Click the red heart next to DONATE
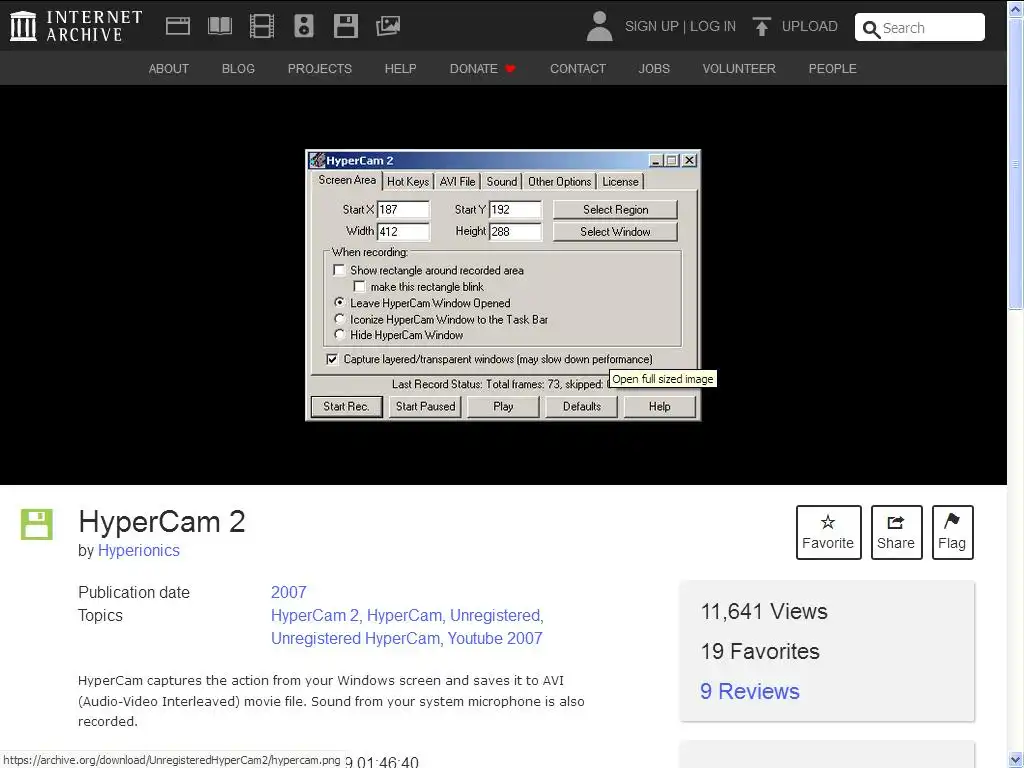The height and width of the screenshot is (768, 1024). click(511, 69)
